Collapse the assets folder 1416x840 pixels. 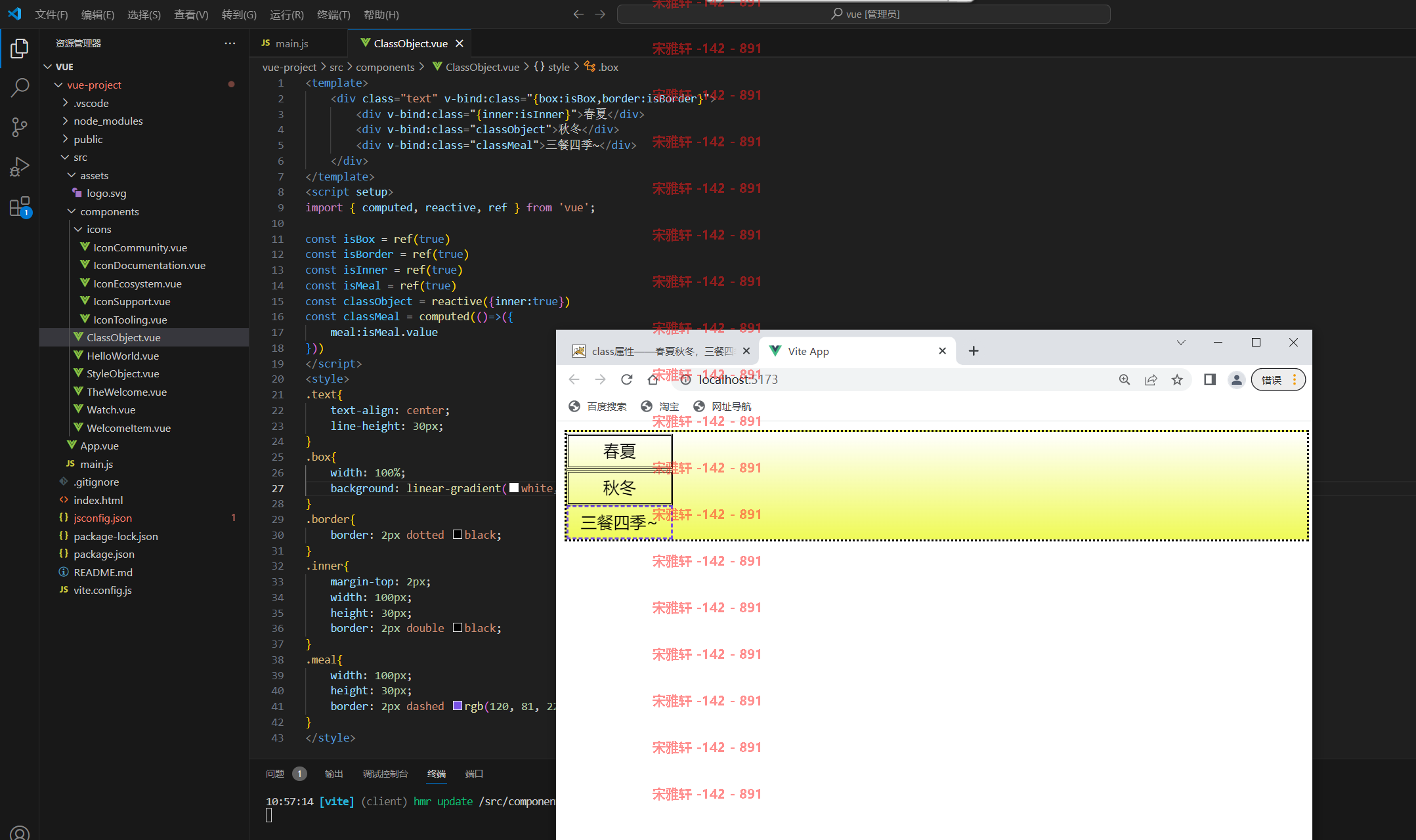[x=72, y=175]
